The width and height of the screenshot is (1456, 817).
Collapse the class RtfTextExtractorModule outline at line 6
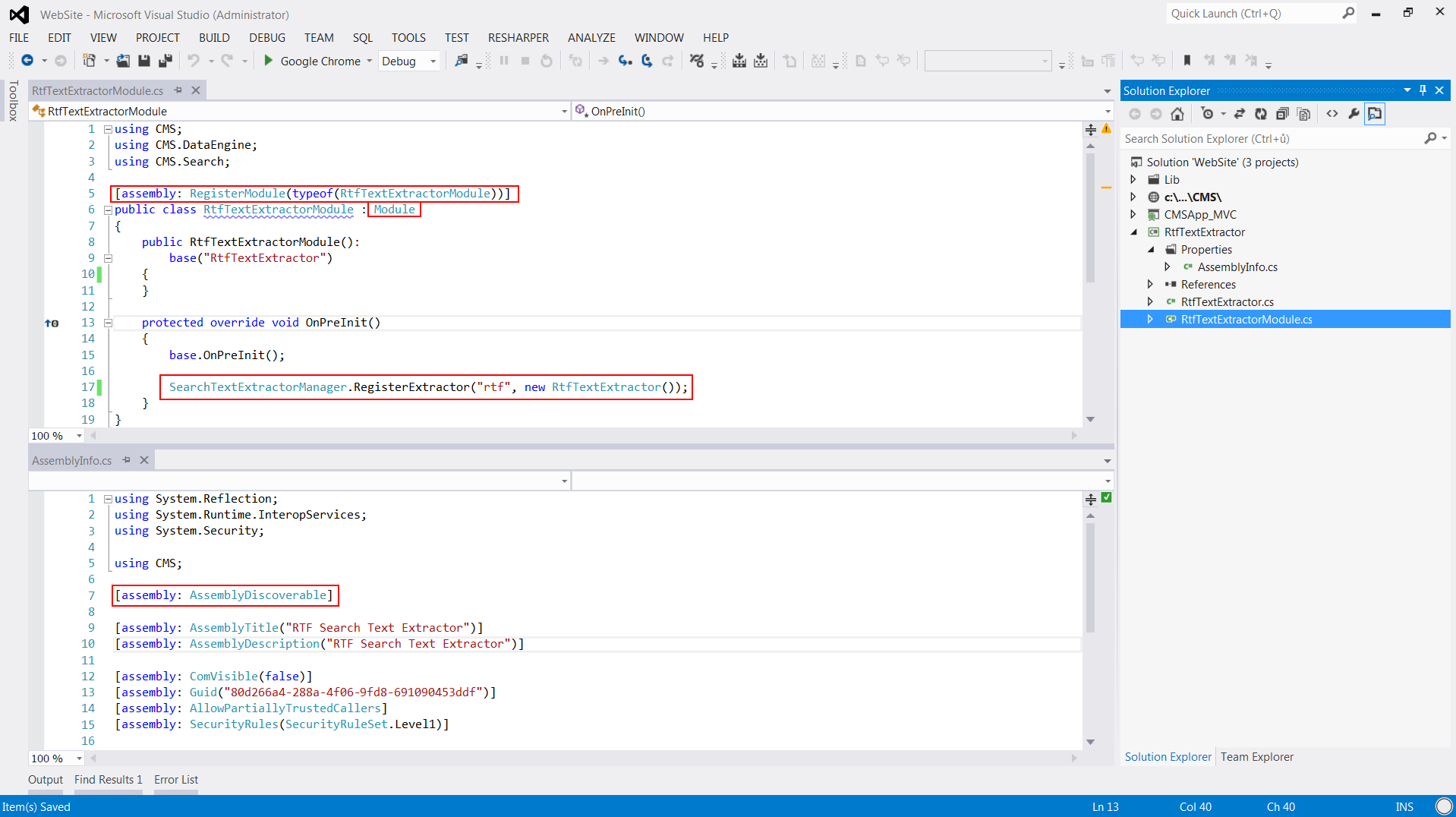[x=108, y=210]
